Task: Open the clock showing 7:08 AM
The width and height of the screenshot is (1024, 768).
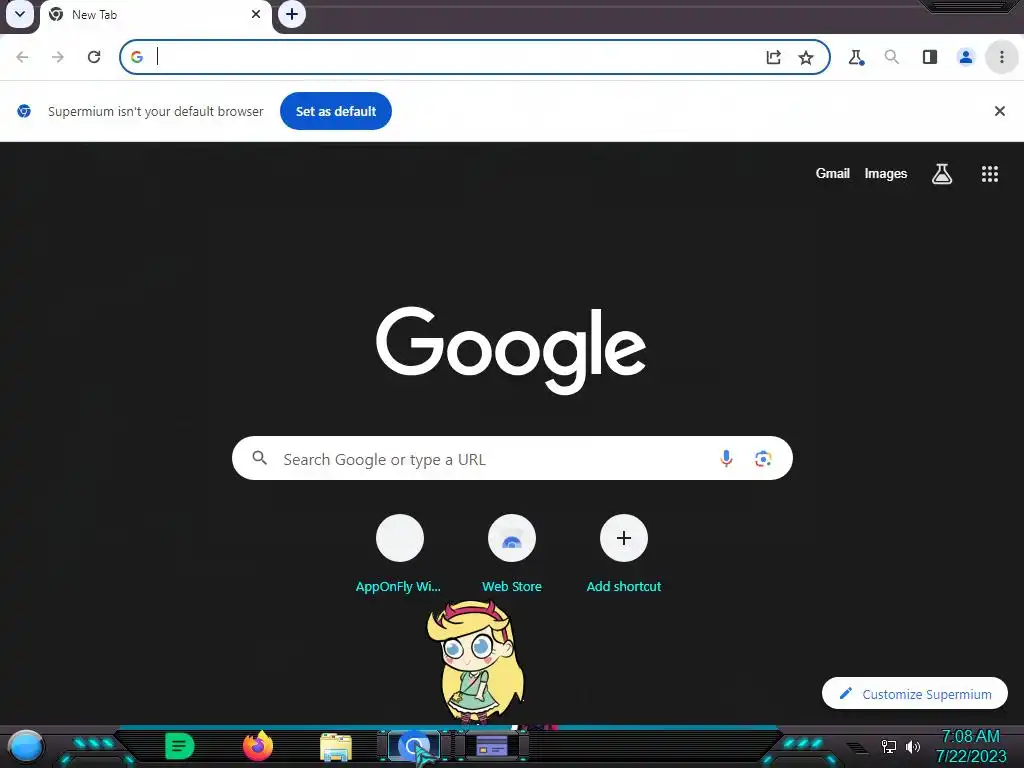Action: (x=970, y=746)
